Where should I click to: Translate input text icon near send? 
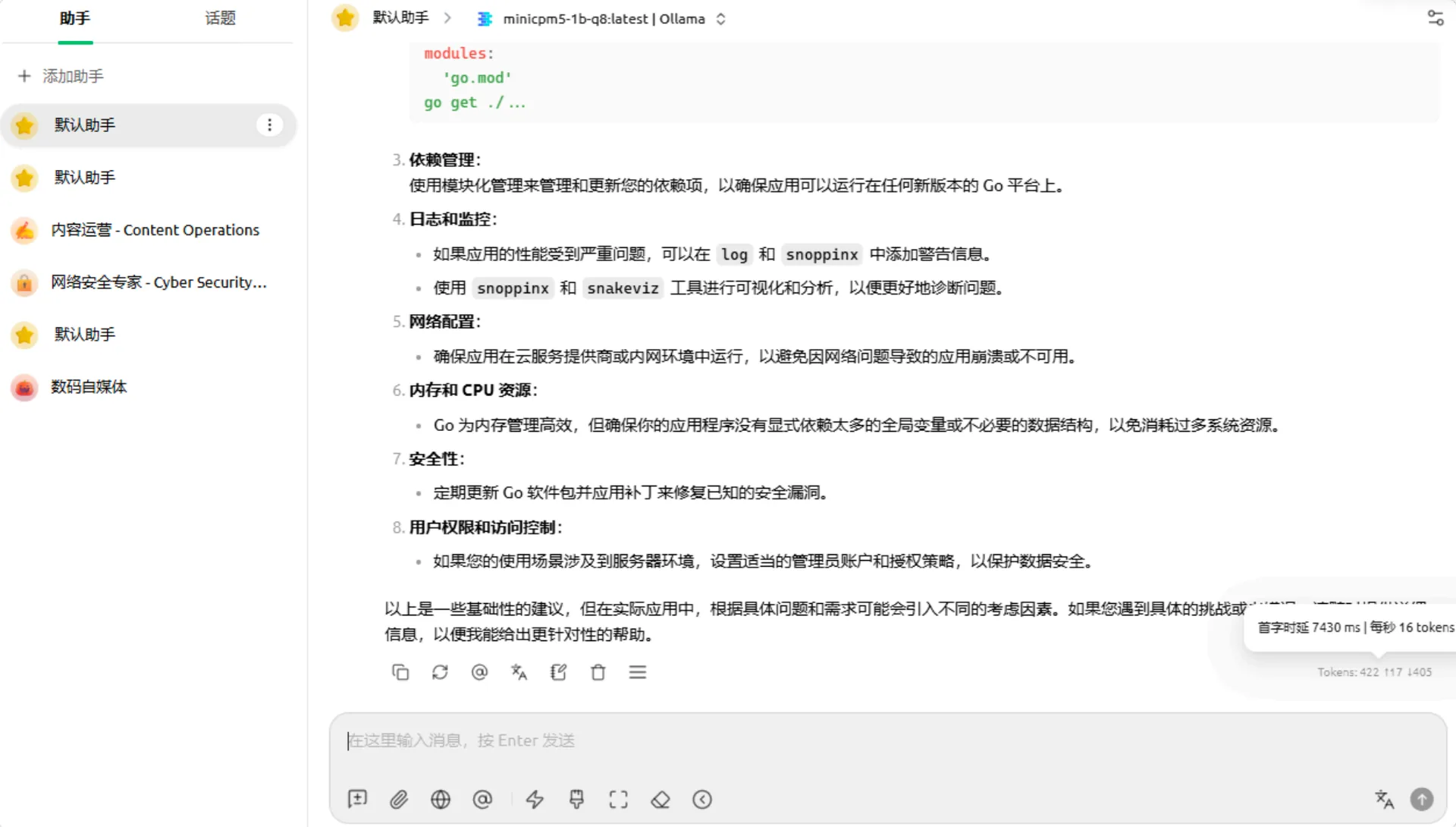pos(1384,799)
